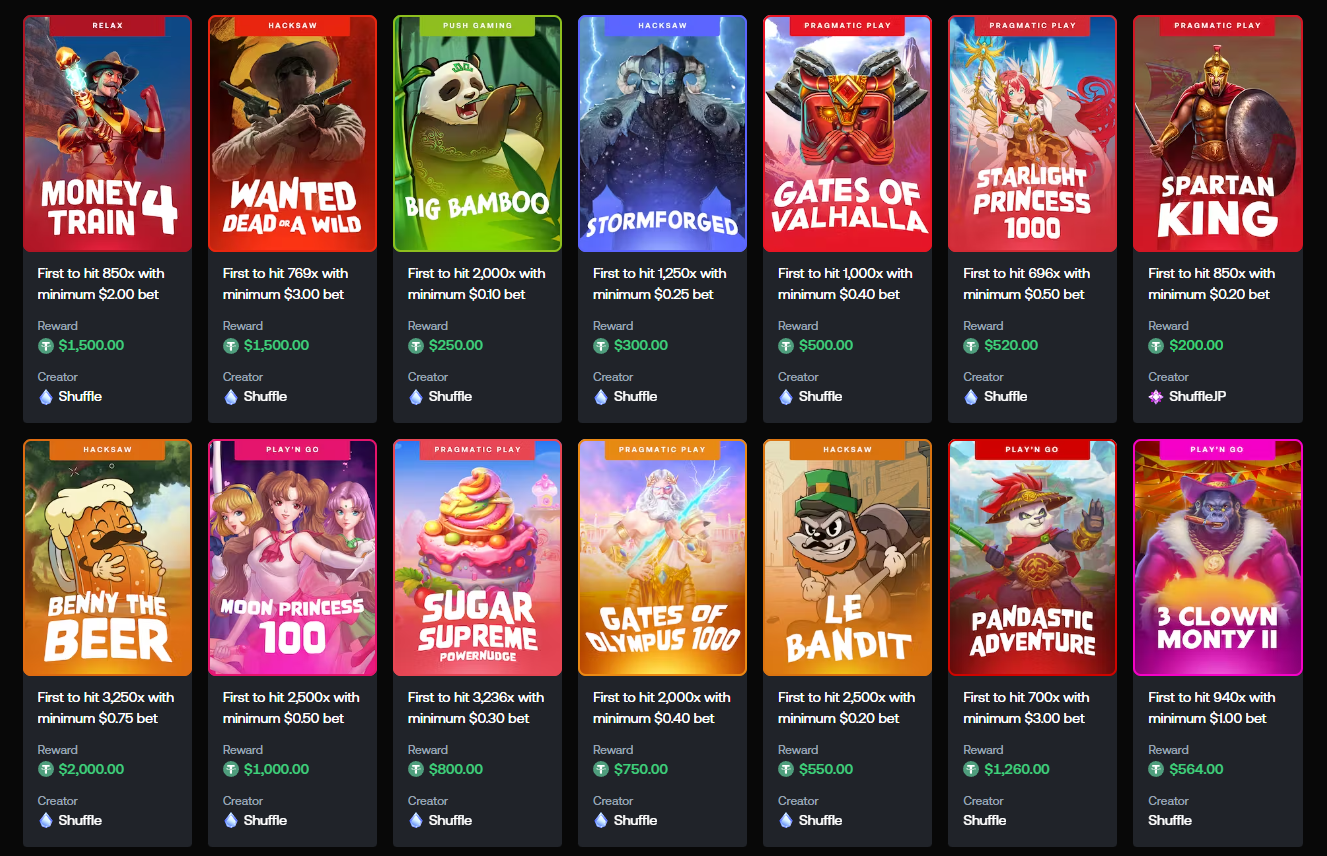
Task: Open the Stormforged challenge thumbnail
Action: coord(662,133)
